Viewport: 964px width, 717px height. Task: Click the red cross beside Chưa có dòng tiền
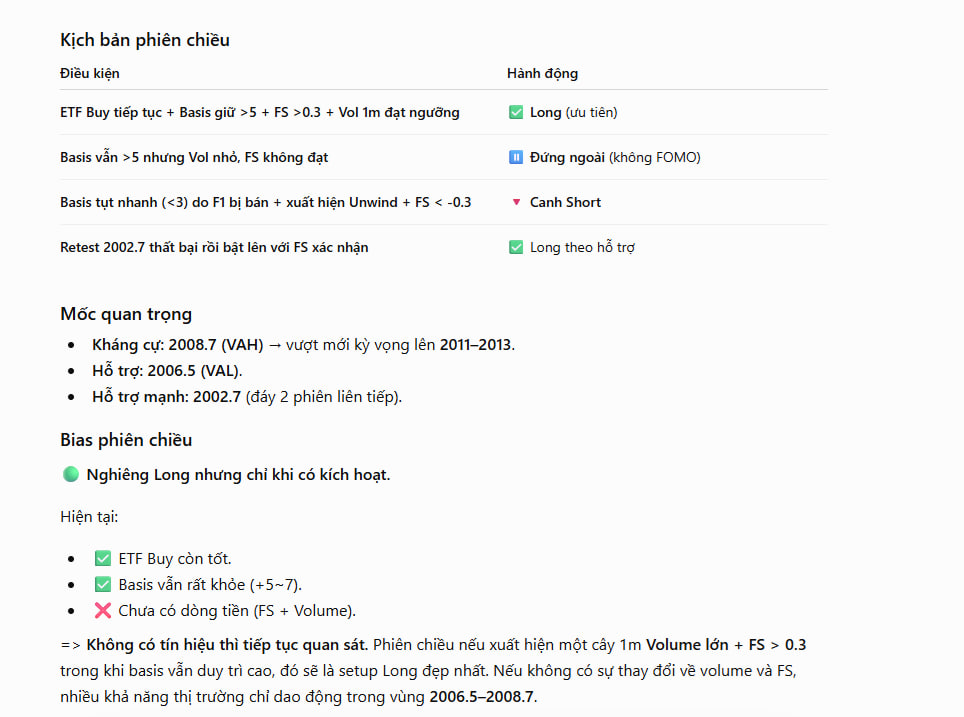tap(103, 611)
